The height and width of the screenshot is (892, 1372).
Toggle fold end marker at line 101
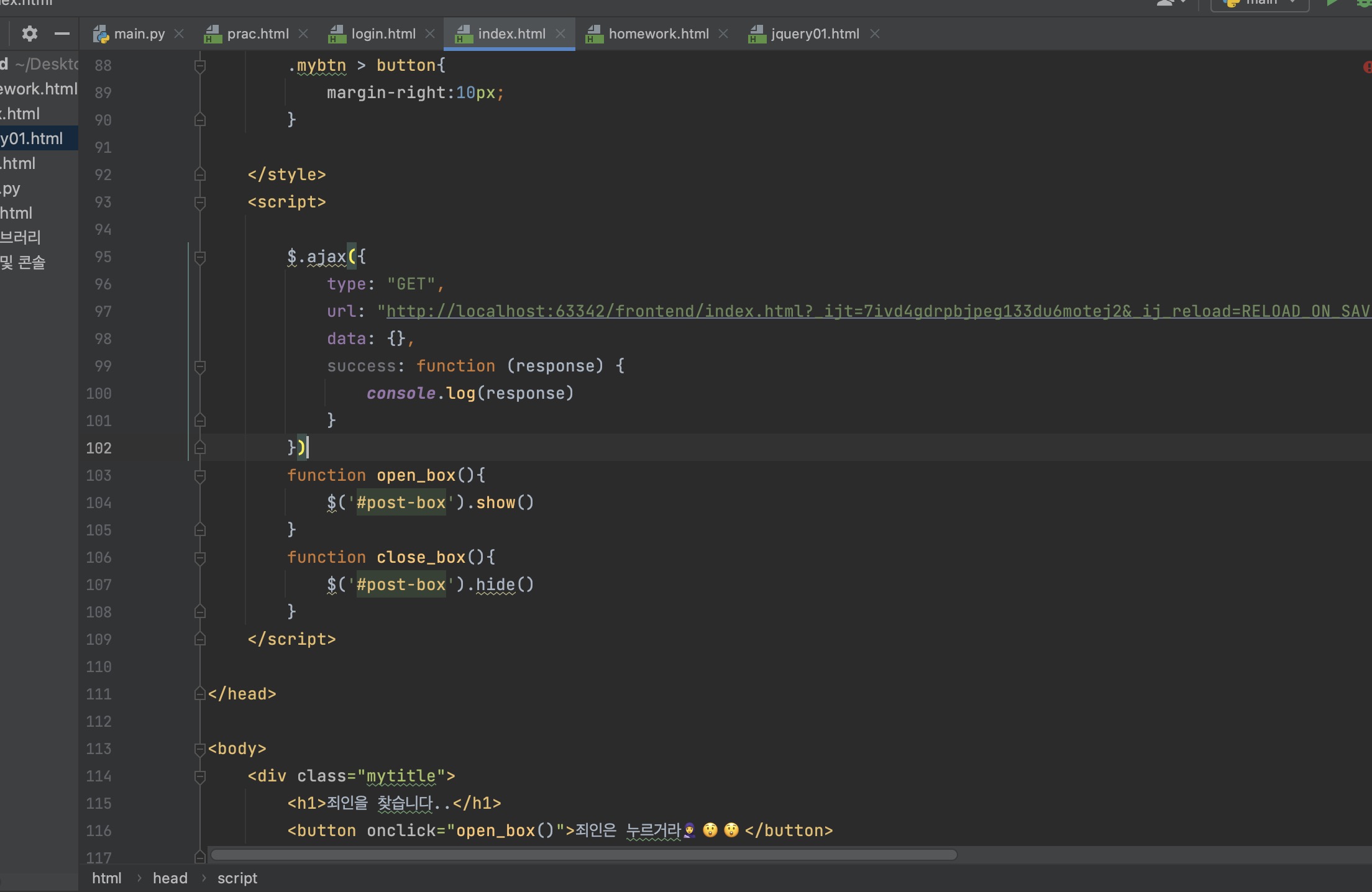point(200,421)
